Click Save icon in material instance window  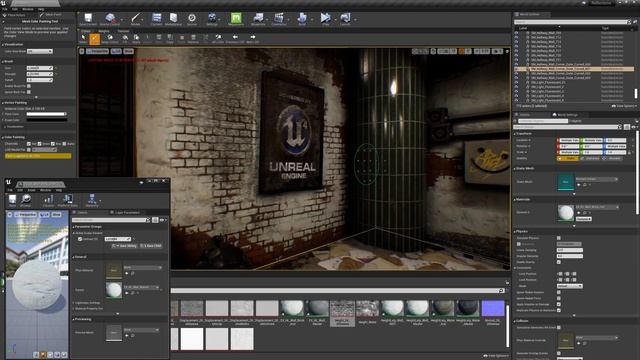coord(12,200)
